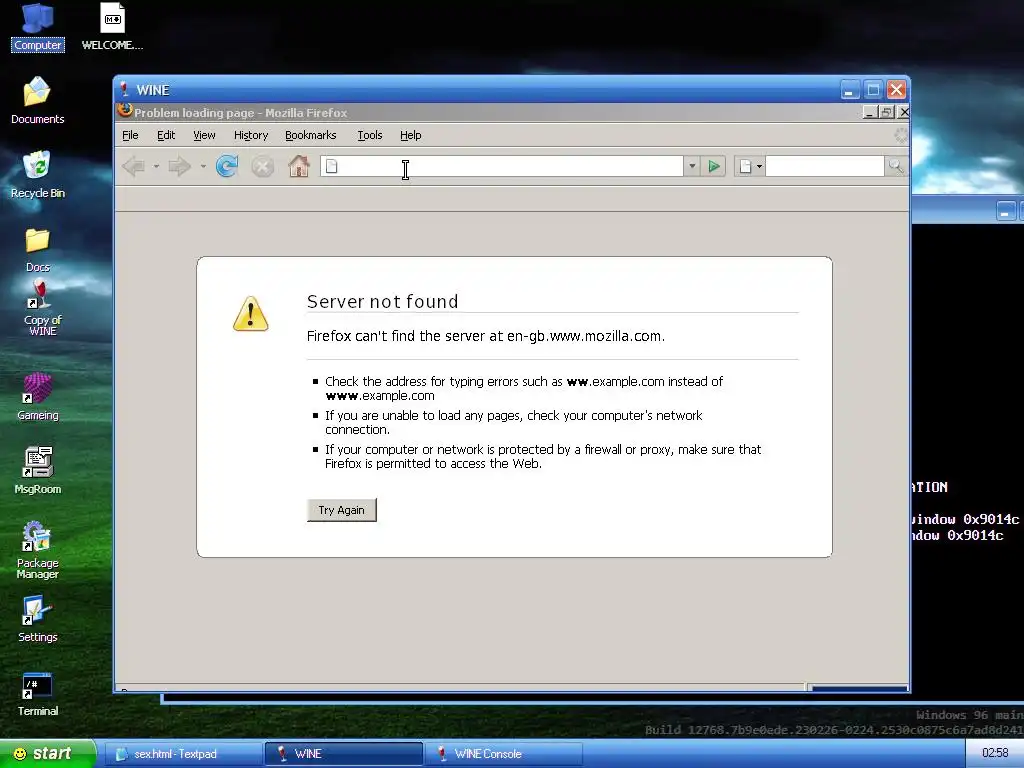The image size is (1024, 768).
Task: Click the search magnifier icon
Action: (895, 167)
